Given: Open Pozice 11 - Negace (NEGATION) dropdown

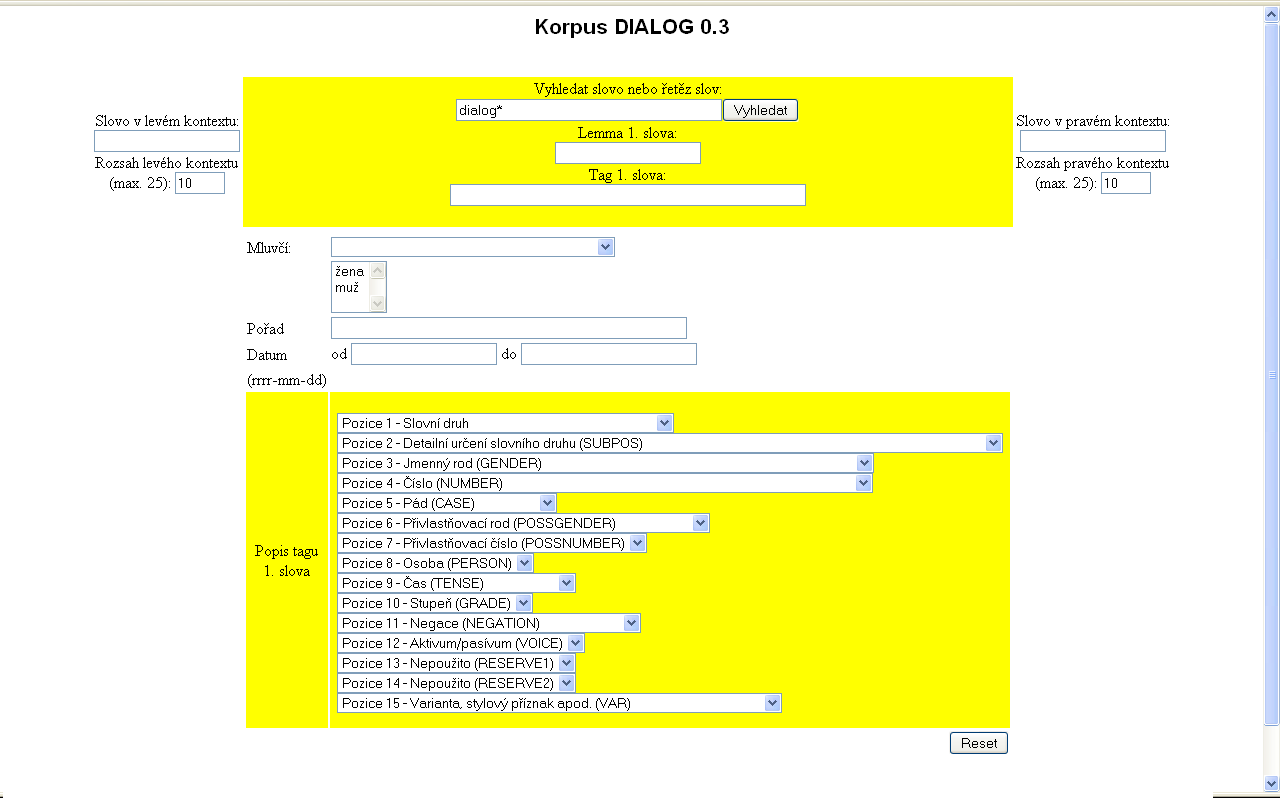Looking at the screenshot, I should point(489,623).
